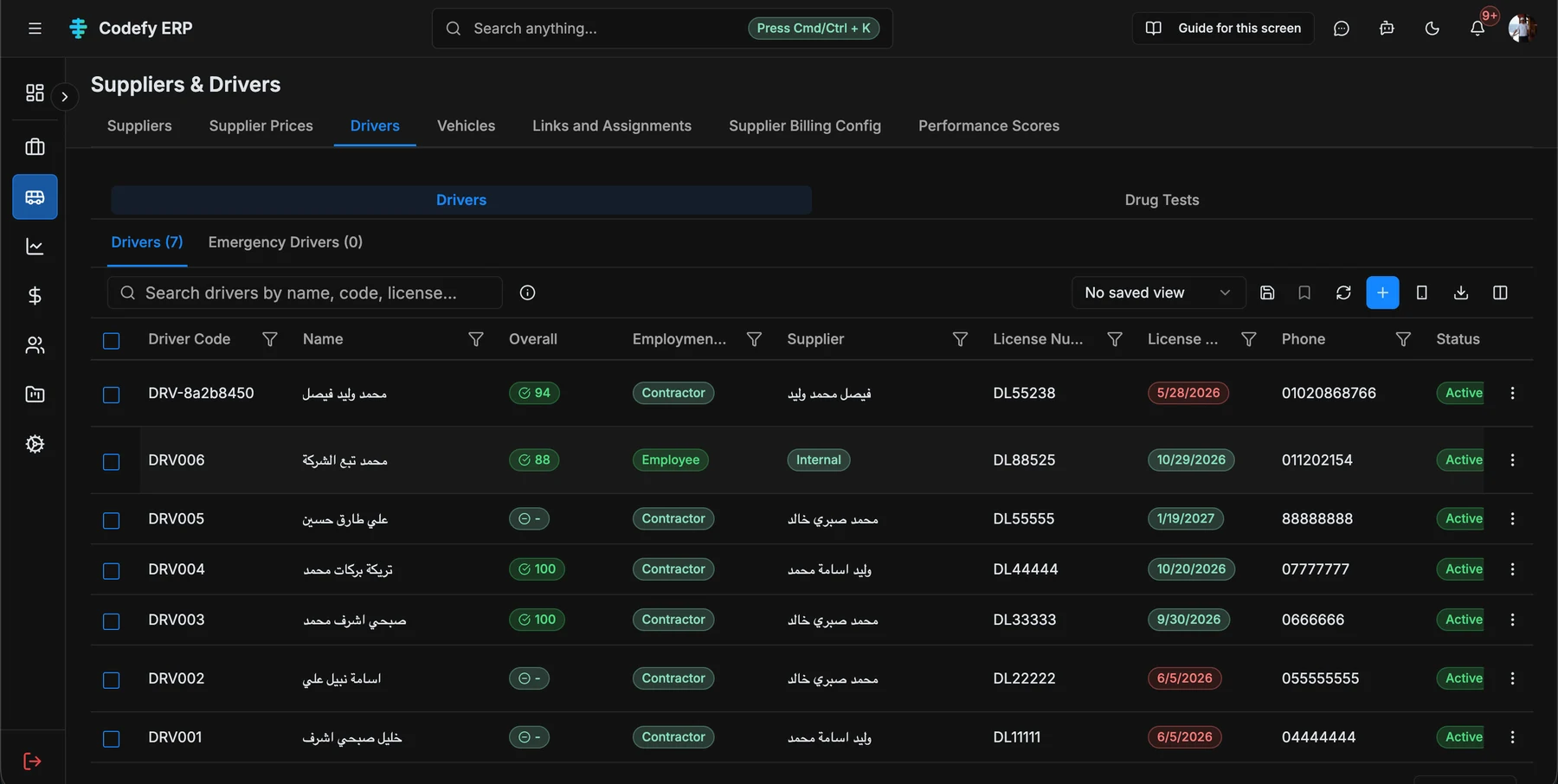Viewport: 1558px width, 784px height.
Task: Open the Vehicles tab
Action: click(466, 126)
